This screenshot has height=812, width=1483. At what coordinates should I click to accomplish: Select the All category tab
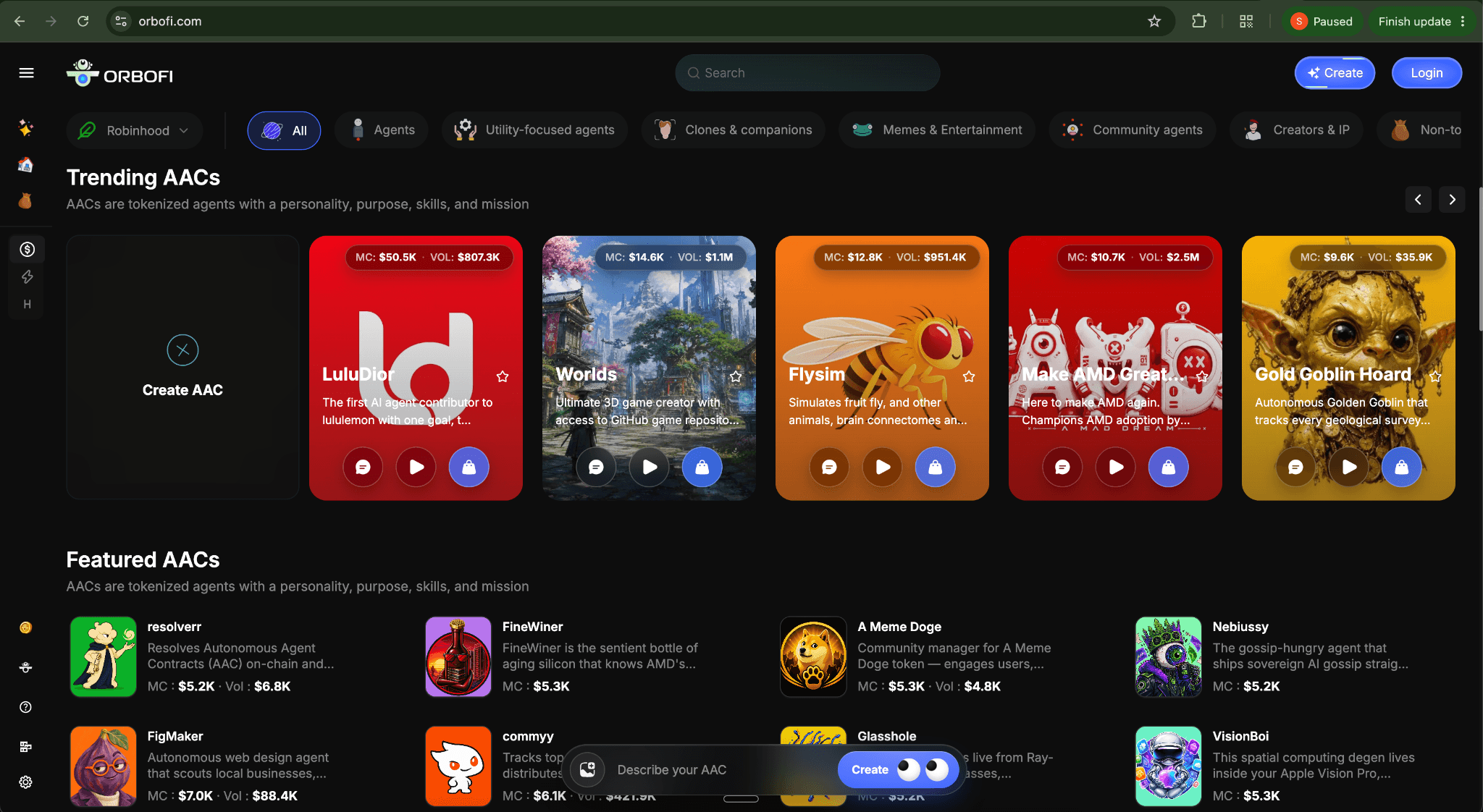[x=284, y=130]
